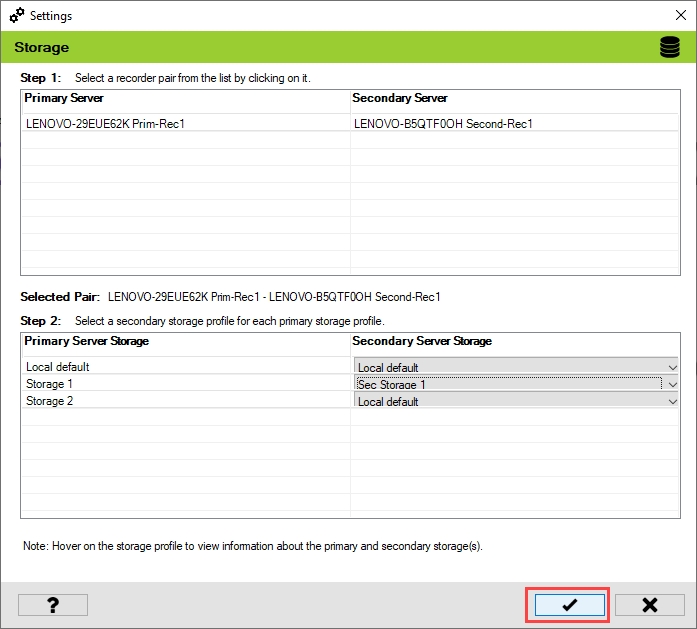Click the Settings gears icon in title bar
The width and height of the screenshot is (697, 629).
(16, 16)
